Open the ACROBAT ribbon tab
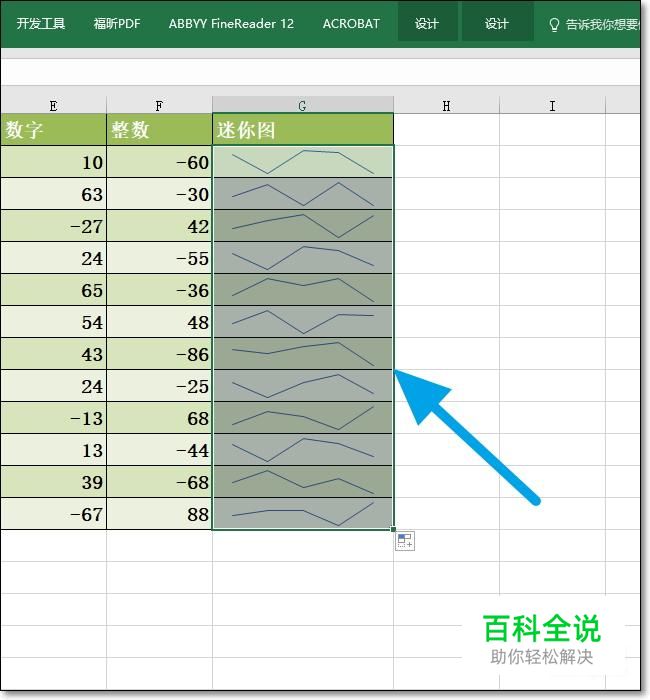This screenshot has height=700, width=650. [x=351, y=23]
